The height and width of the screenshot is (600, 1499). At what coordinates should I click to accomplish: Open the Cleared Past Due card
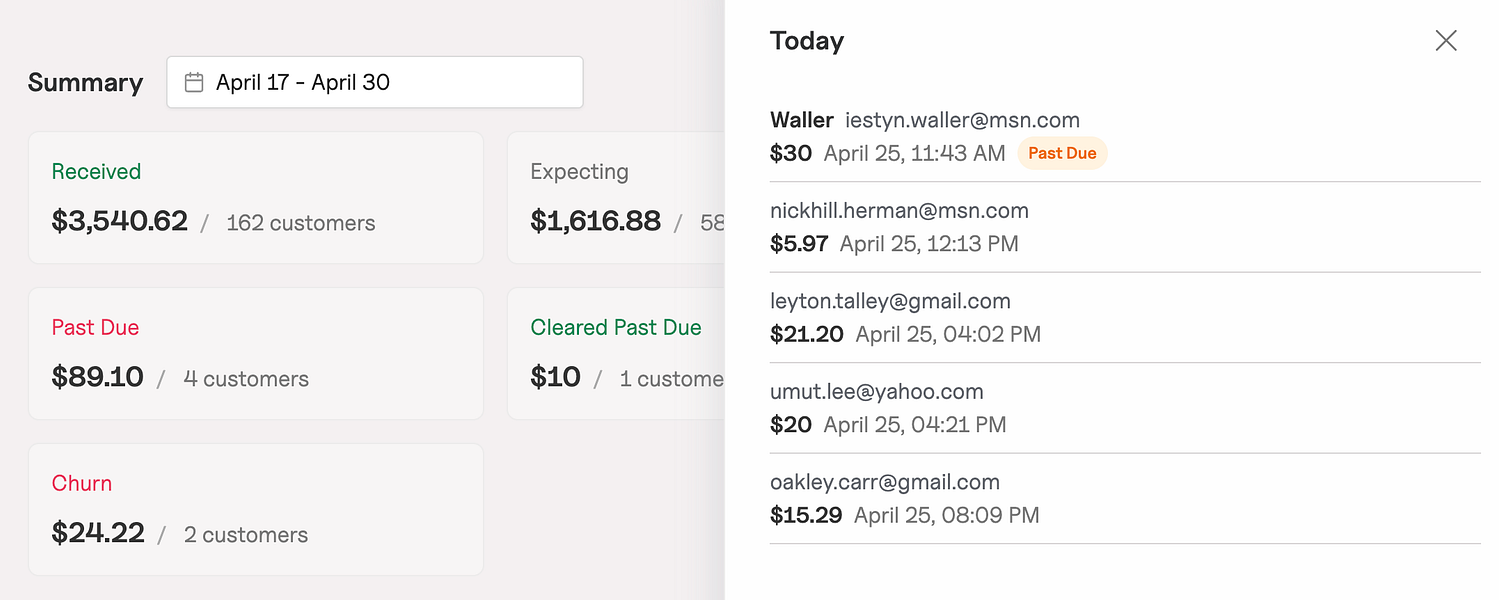pyautogui.click(x=615, y=354)
